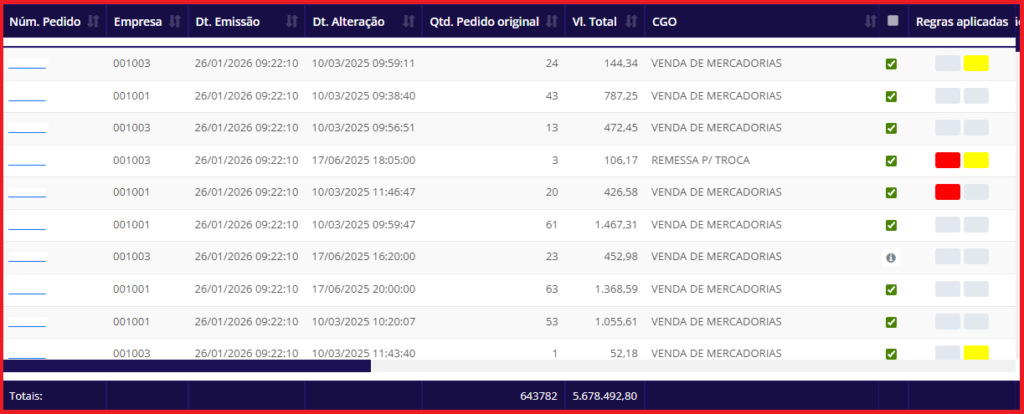
Task: Click the horizontal scrollbar thumb
Action: 188,366
